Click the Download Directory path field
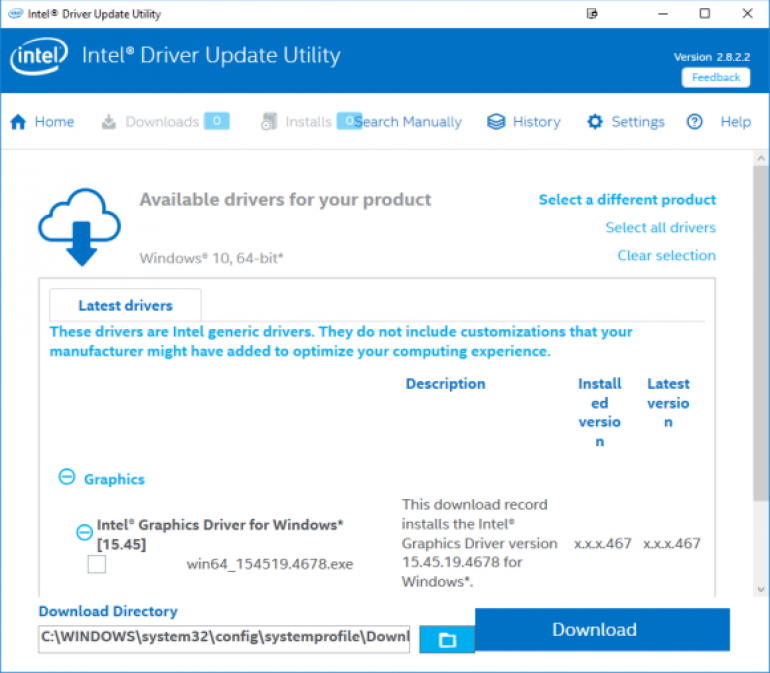This screenshot has width=770, height=673. click(x=224, y=639)
